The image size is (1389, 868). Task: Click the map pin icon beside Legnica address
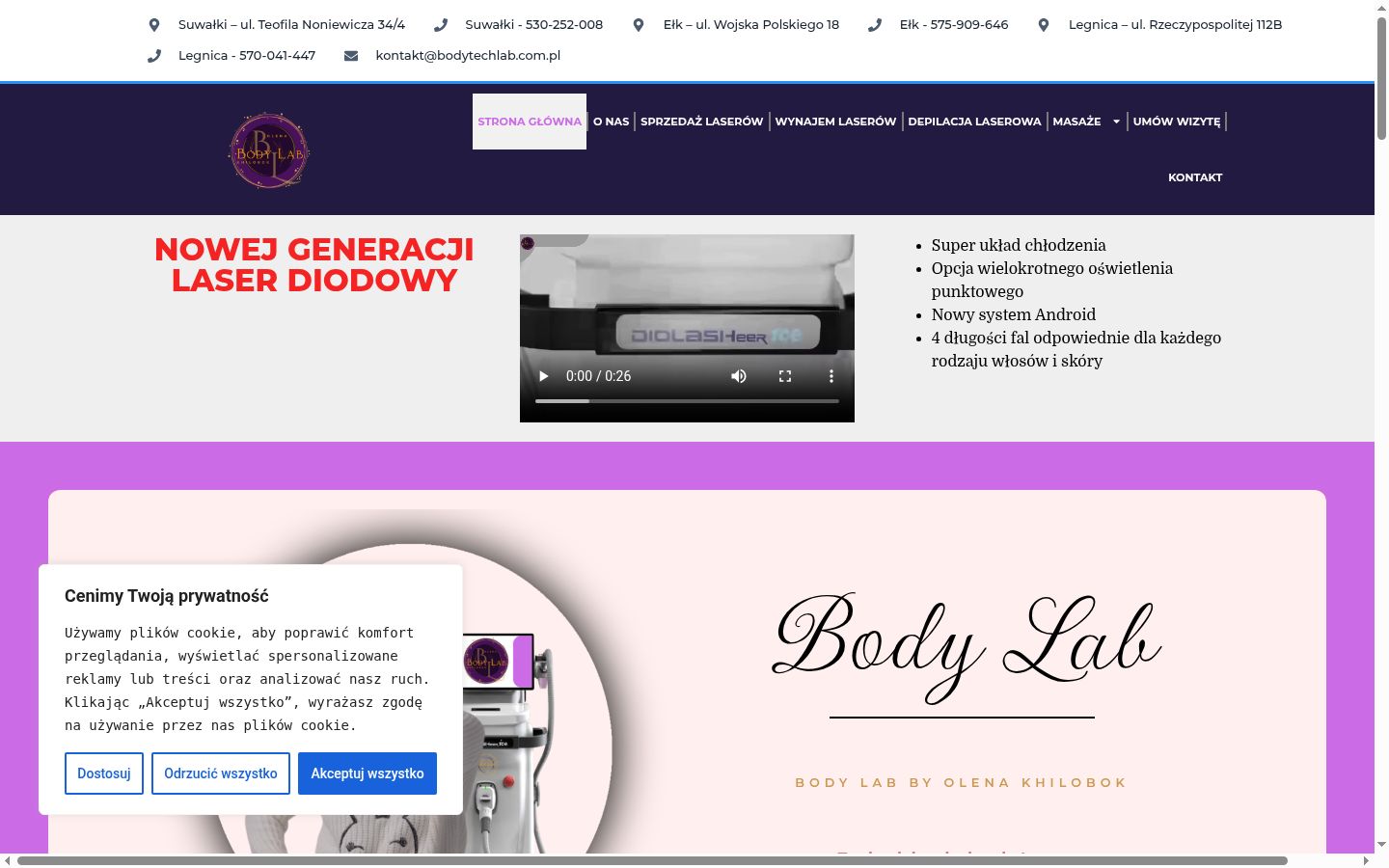pyautogui.click(x=1044, y=25)
